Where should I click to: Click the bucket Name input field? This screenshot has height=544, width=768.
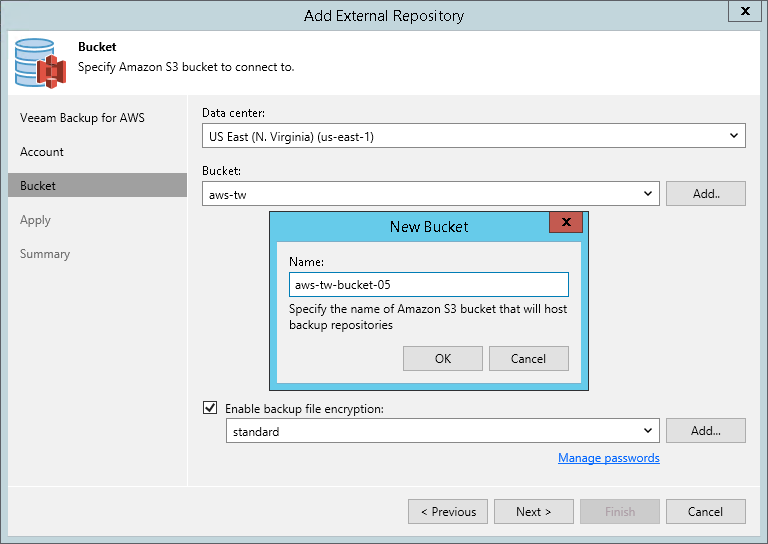[429, 284]
